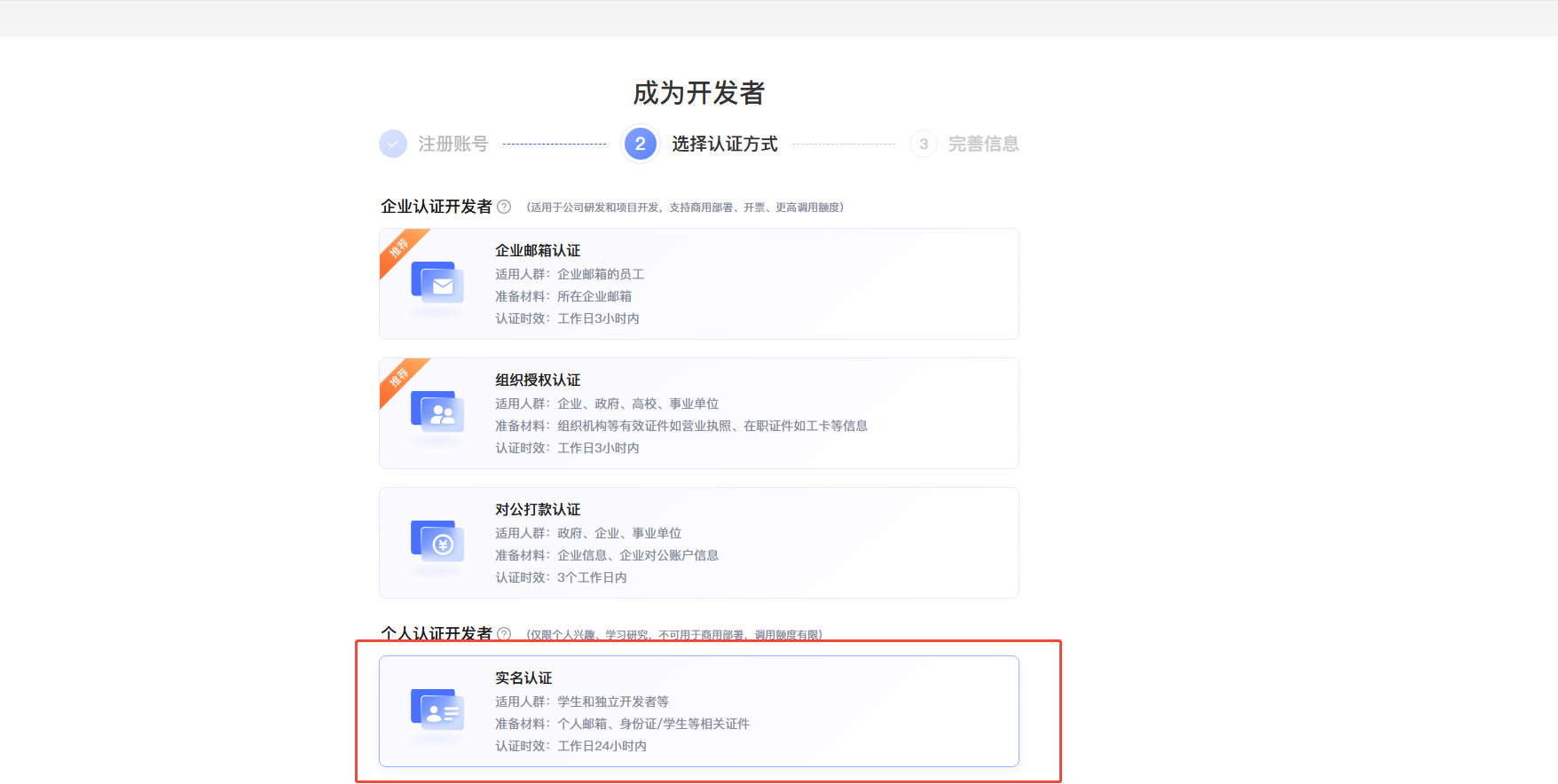
Task: Jump to the 完善信息 step label
Action: point(983,144)
